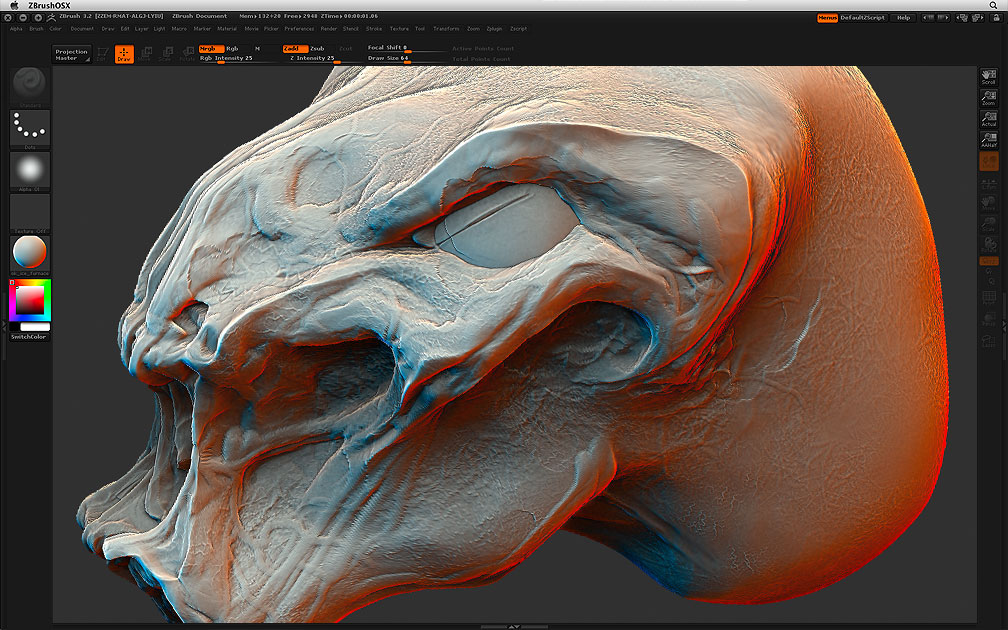1008x630 pixels.
Task: Select the dimmed Rotate tool icon
Action: coord(187,54)
